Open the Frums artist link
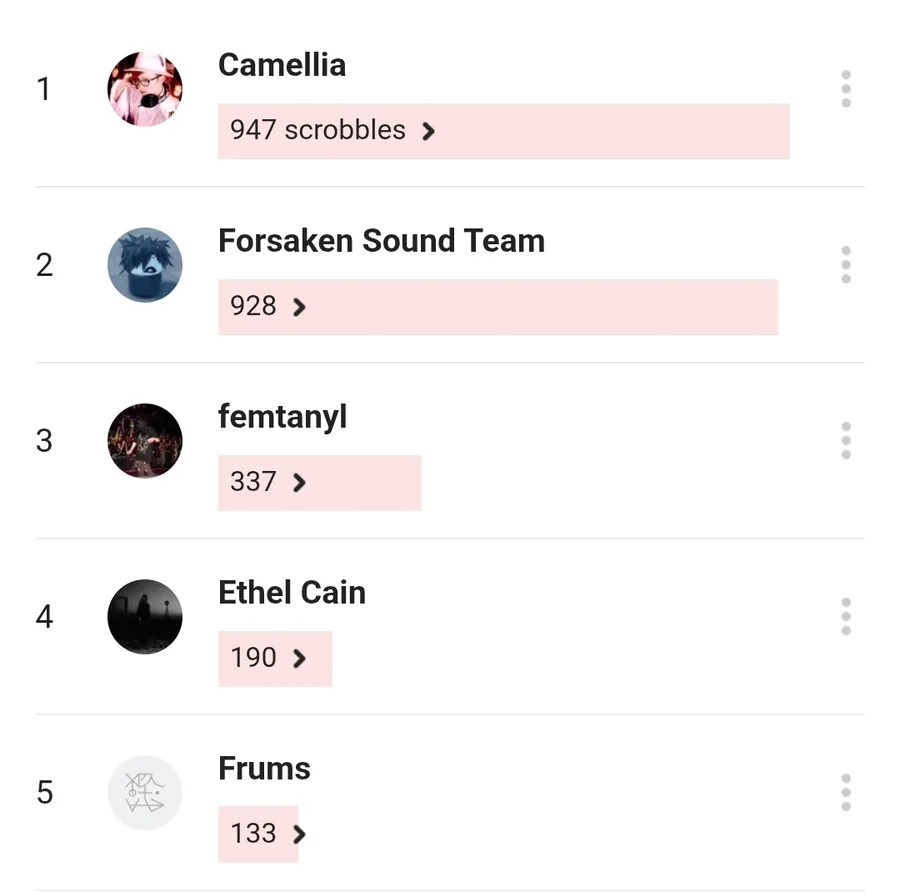This screenshot has width=900, height=892. point(264,768)
